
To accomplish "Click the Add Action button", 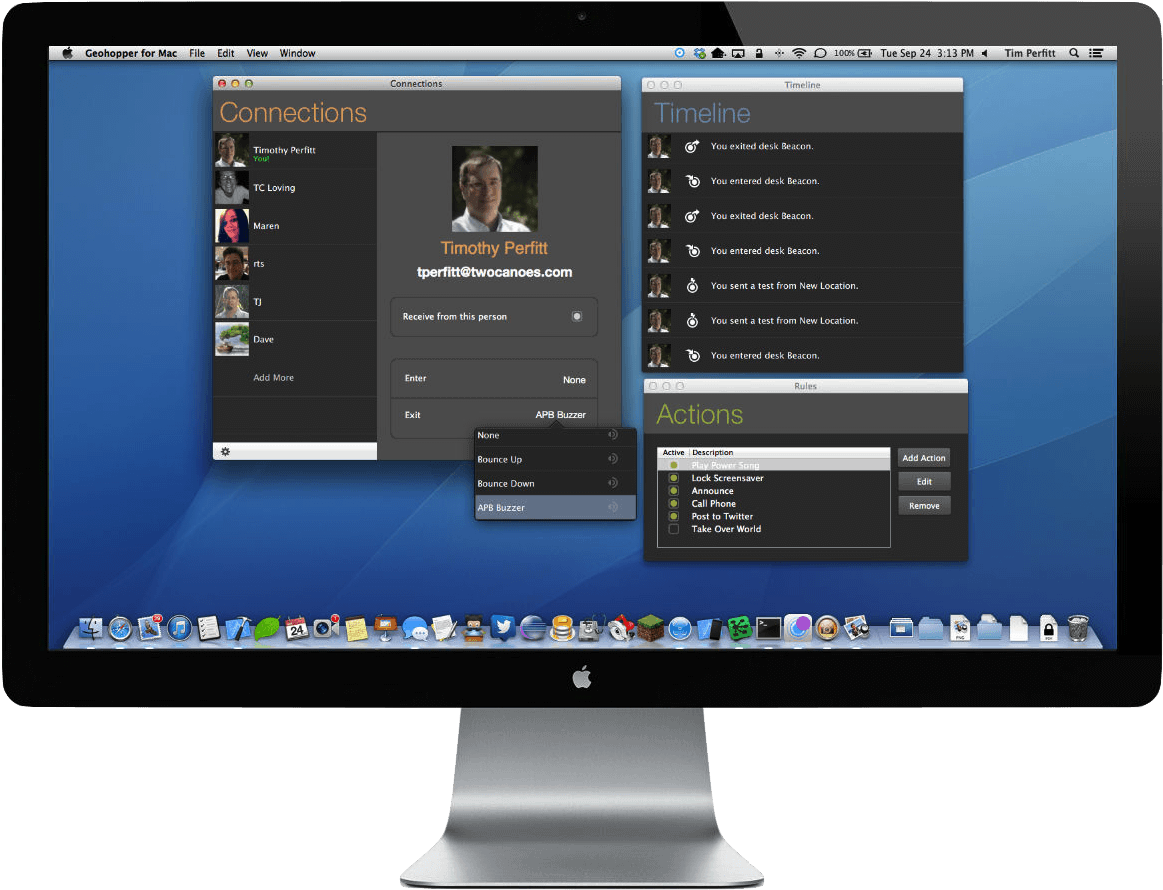I will pyautogui.click(x=923, y=457).
